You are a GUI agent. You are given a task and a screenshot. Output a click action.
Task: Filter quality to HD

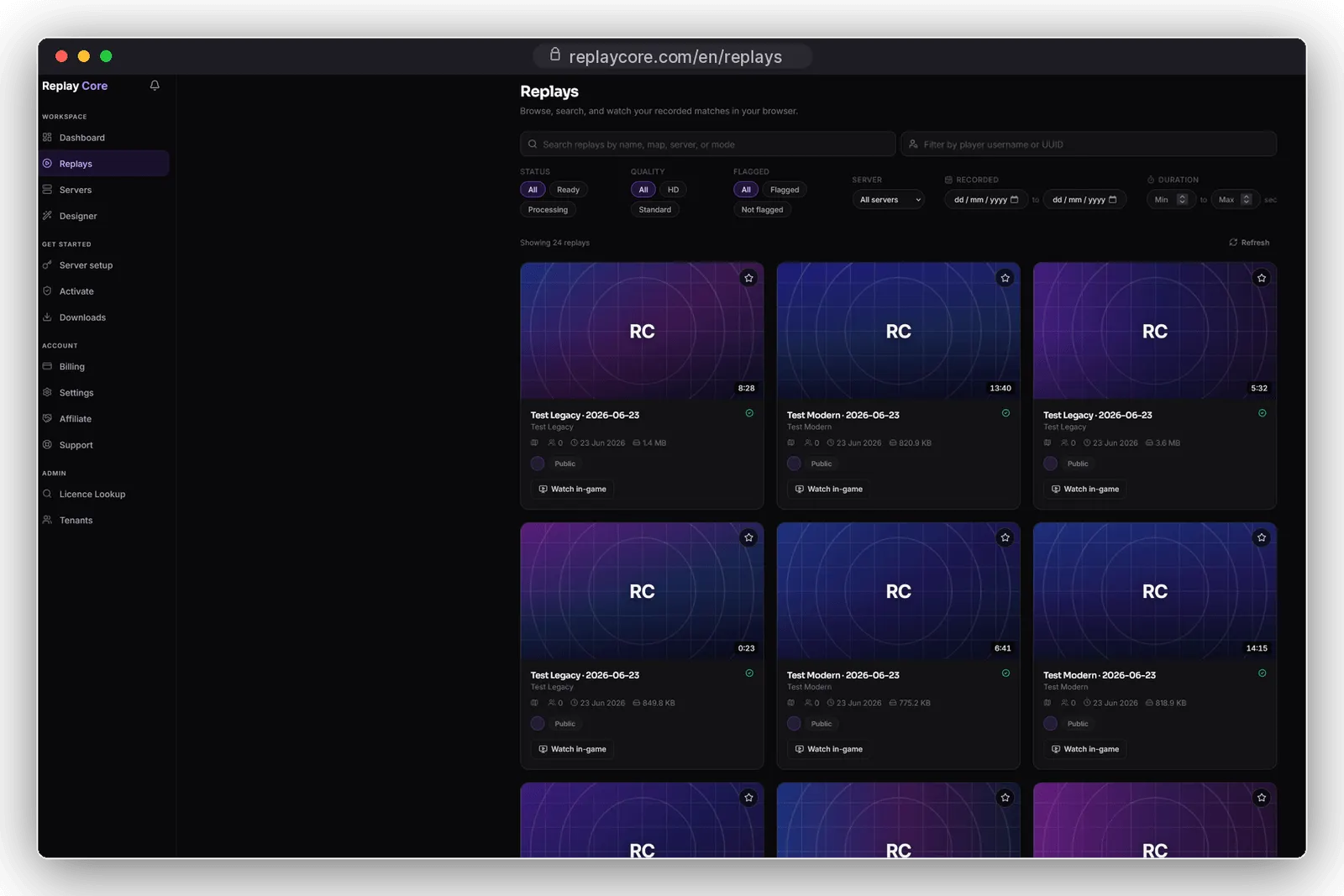pos(673,190)
